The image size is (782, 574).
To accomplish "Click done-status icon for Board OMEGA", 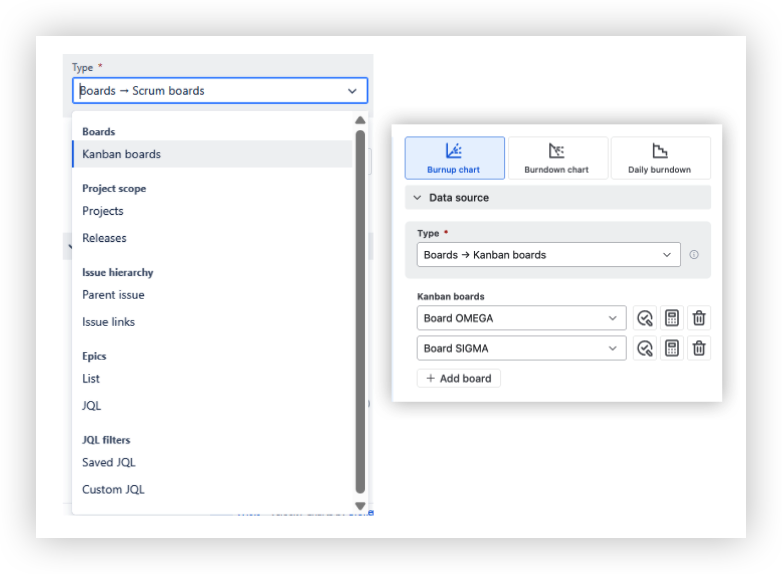I will pyautogui.click(x=644, y=318).
